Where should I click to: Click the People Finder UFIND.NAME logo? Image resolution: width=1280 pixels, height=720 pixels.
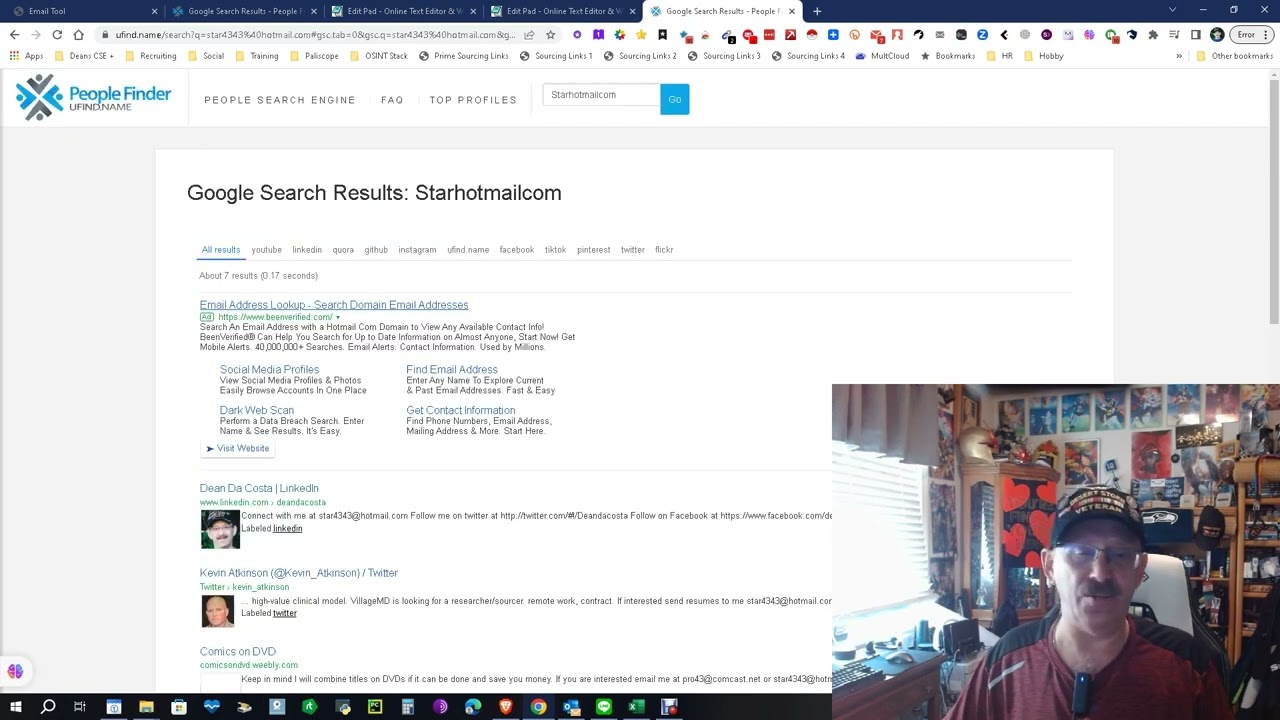94,98
